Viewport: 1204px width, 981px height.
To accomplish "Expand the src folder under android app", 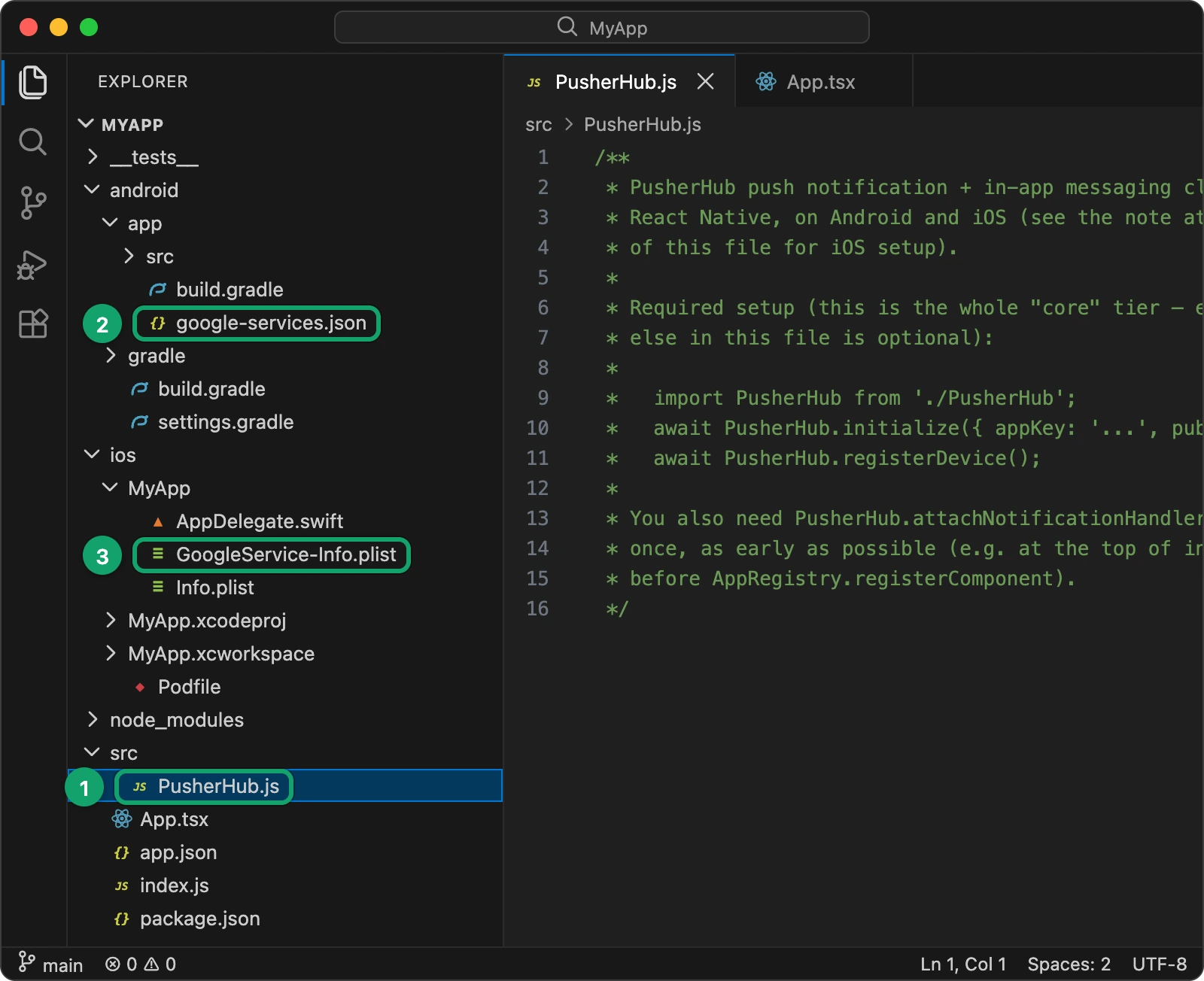I will [x=128, y=256].
